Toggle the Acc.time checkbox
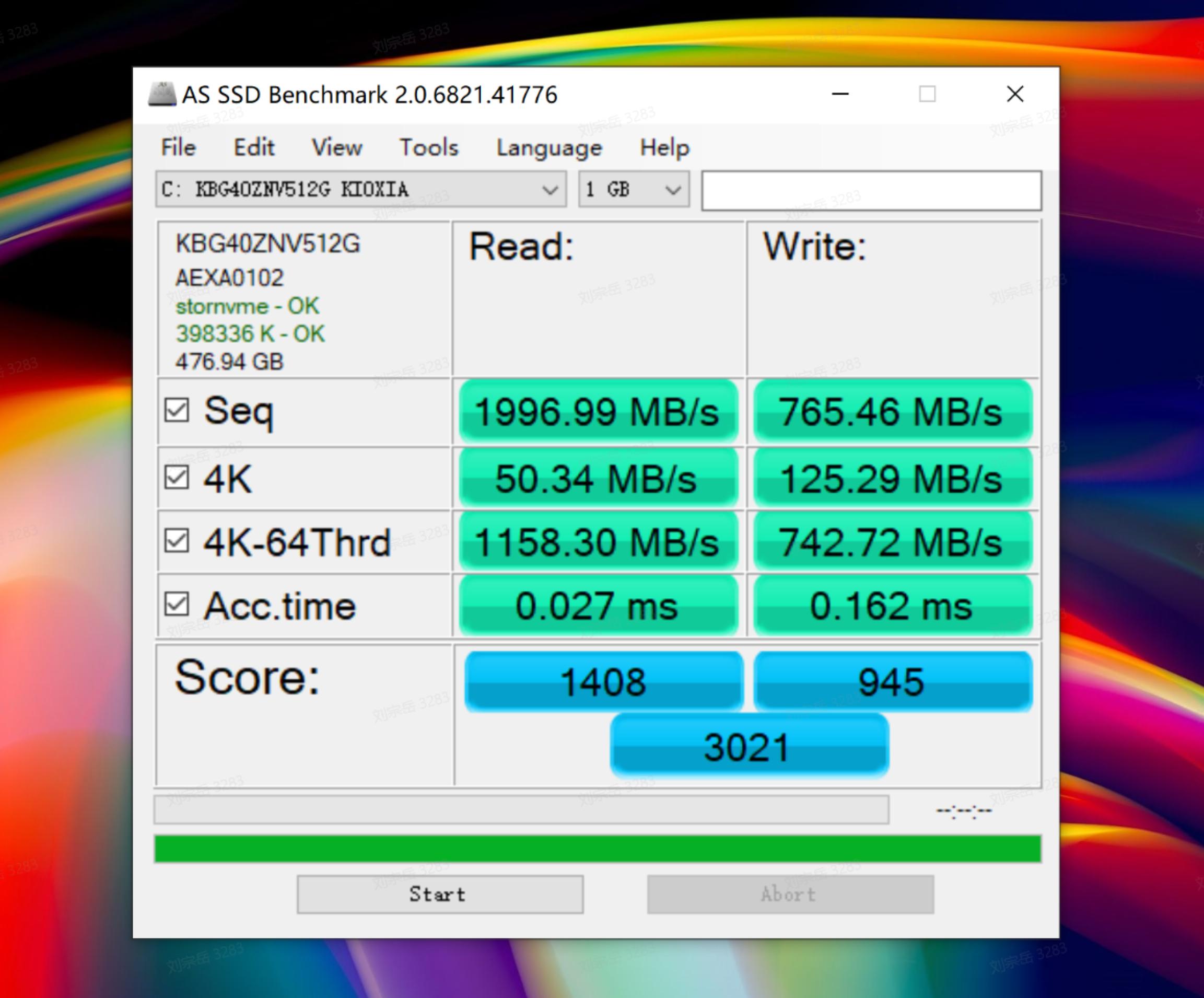 click(x=177, y=605)
